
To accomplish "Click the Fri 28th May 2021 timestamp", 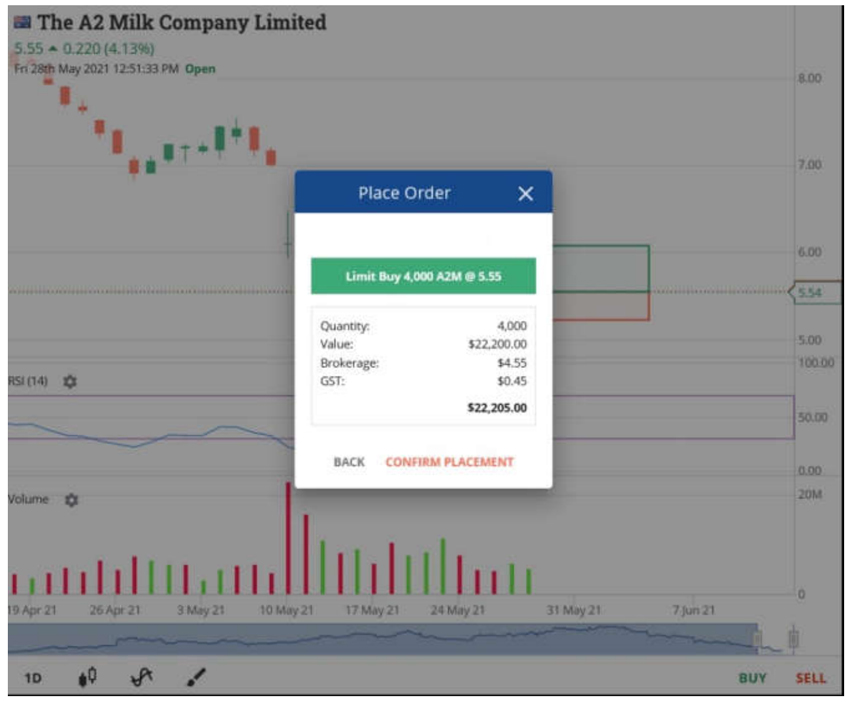I will coord(96,69).
